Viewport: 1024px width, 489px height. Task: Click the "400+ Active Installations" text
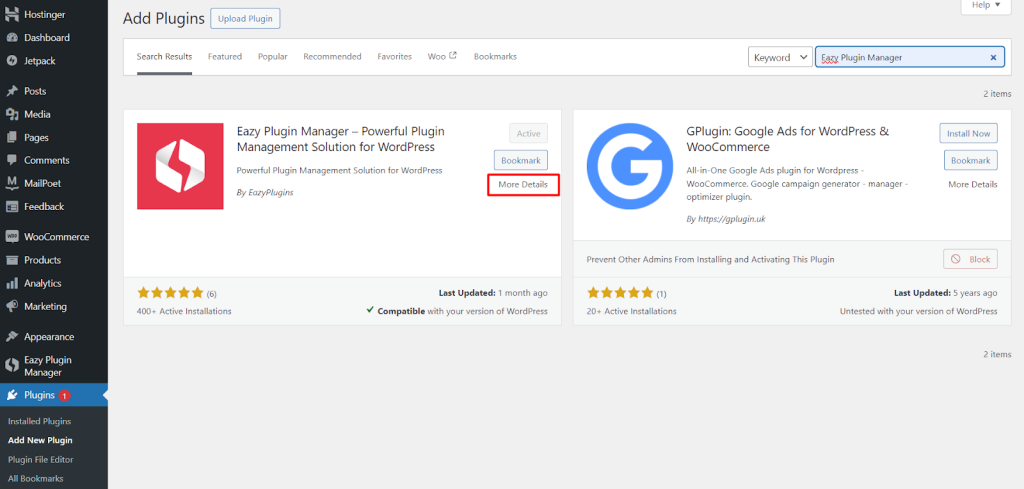[x=184, y=311]
